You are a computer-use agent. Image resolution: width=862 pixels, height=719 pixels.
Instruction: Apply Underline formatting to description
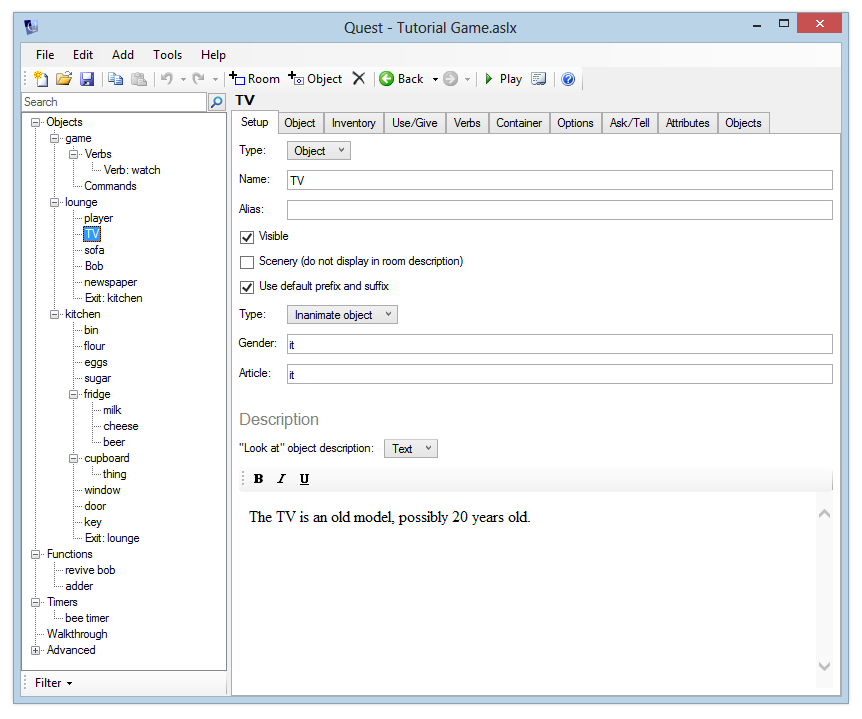tap(304, 479)
